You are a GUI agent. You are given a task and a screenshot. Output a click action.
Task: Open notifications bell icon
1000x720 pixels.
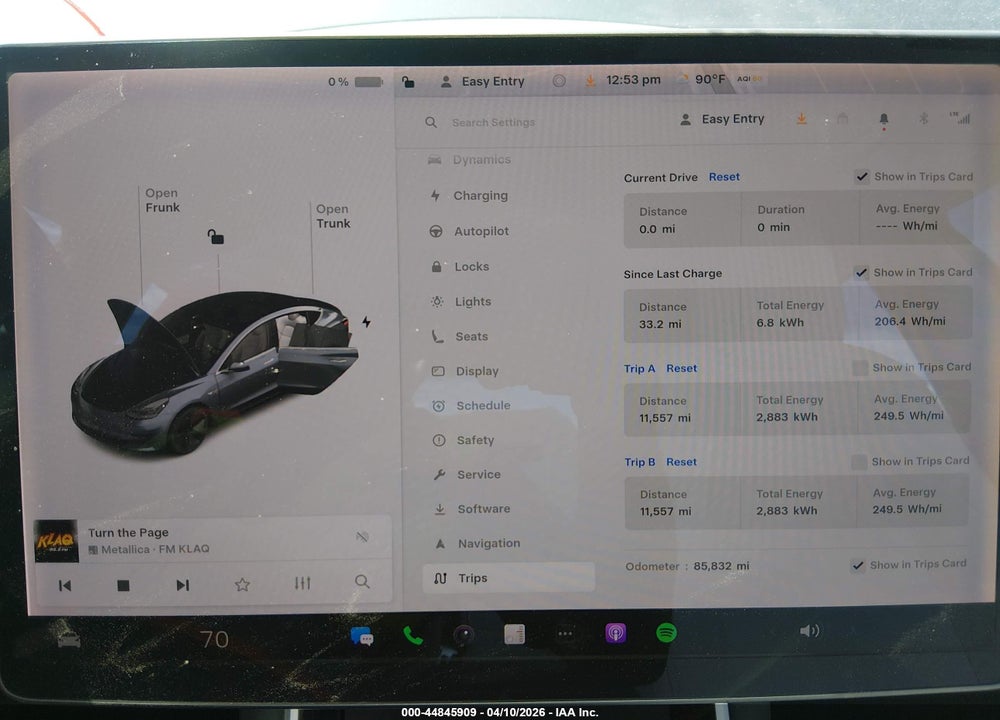point(883,119)
